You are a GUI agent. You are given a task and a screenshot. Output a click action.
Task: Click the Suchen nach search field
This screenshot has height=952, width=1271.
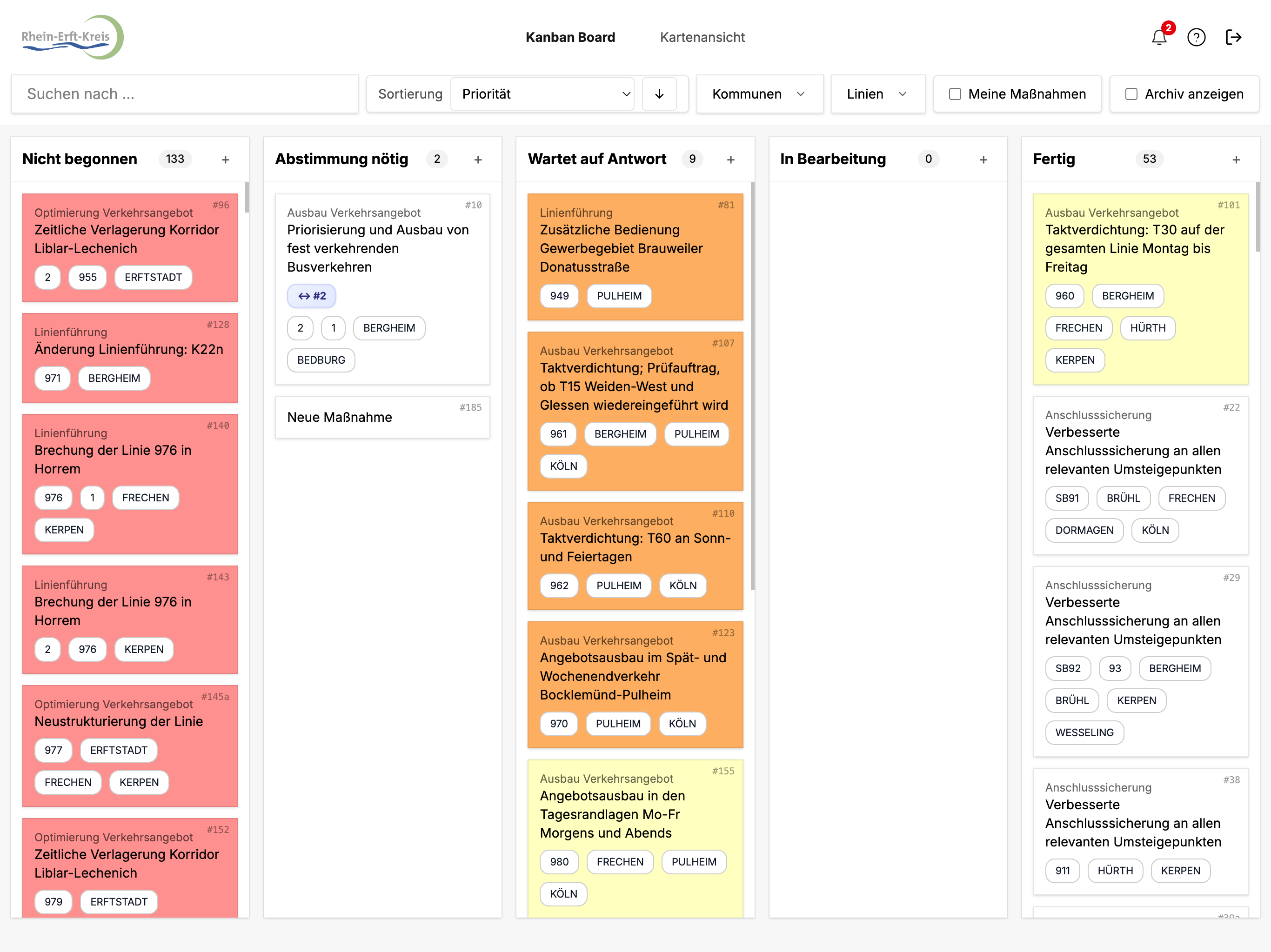coord(184,93)
